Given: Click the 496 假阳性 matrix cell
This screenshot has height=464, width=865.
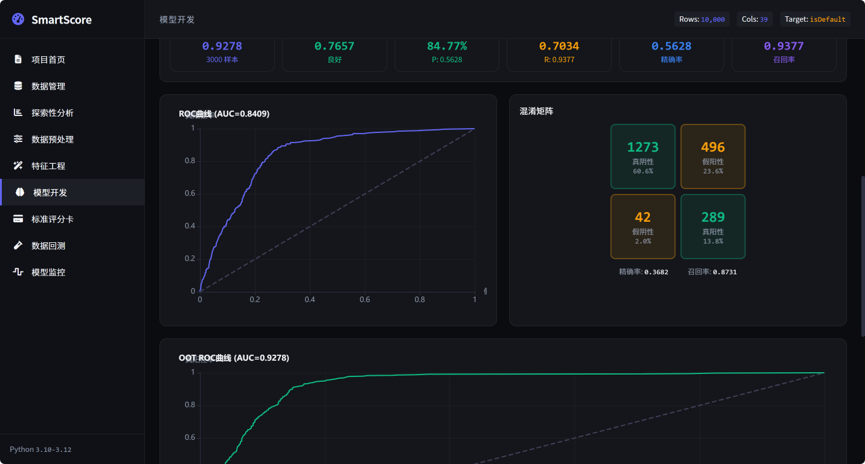Looking at the screenshot, I should (x=713, y=157).
